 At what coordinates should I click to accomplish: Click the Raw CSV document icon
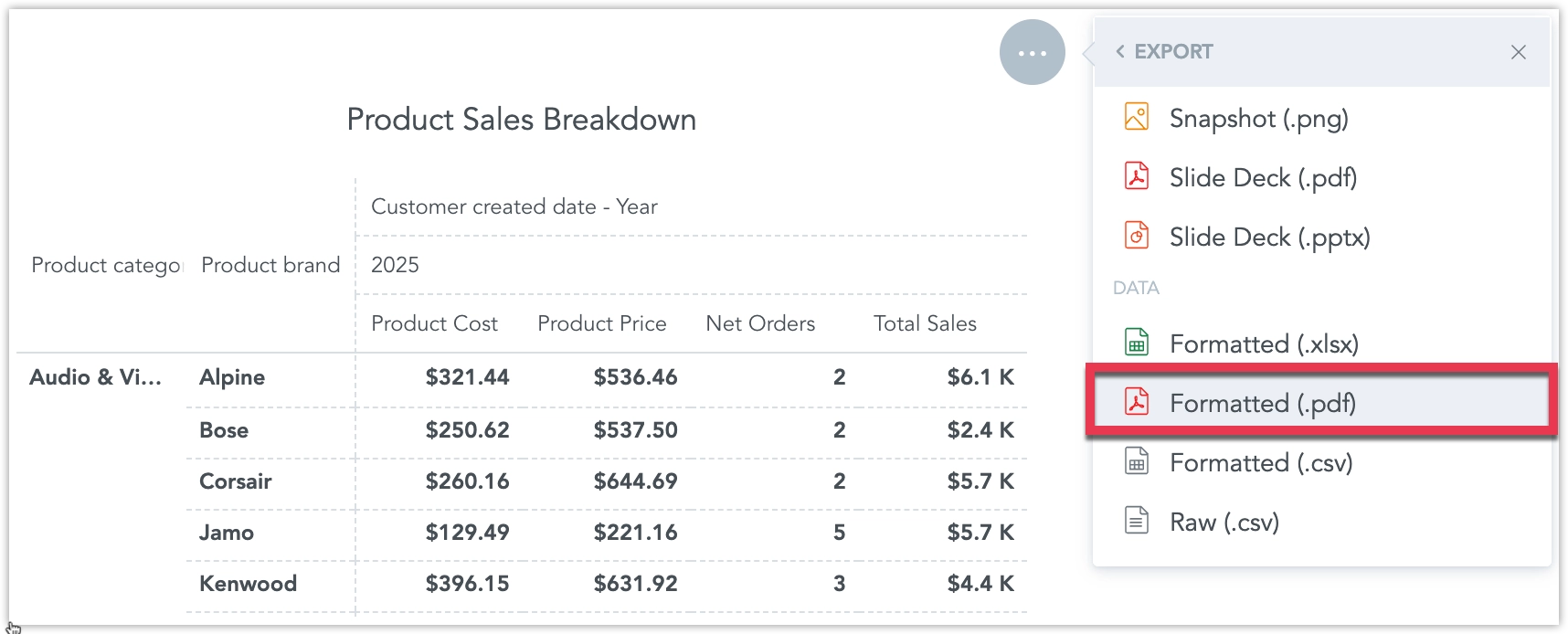coord(1136,521)
